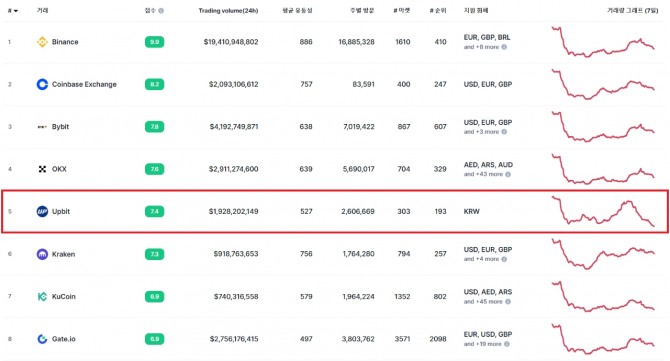Click info icon beside Binance '+8 more'
Viewport: 670px width, 361px height.
[504, 47]
